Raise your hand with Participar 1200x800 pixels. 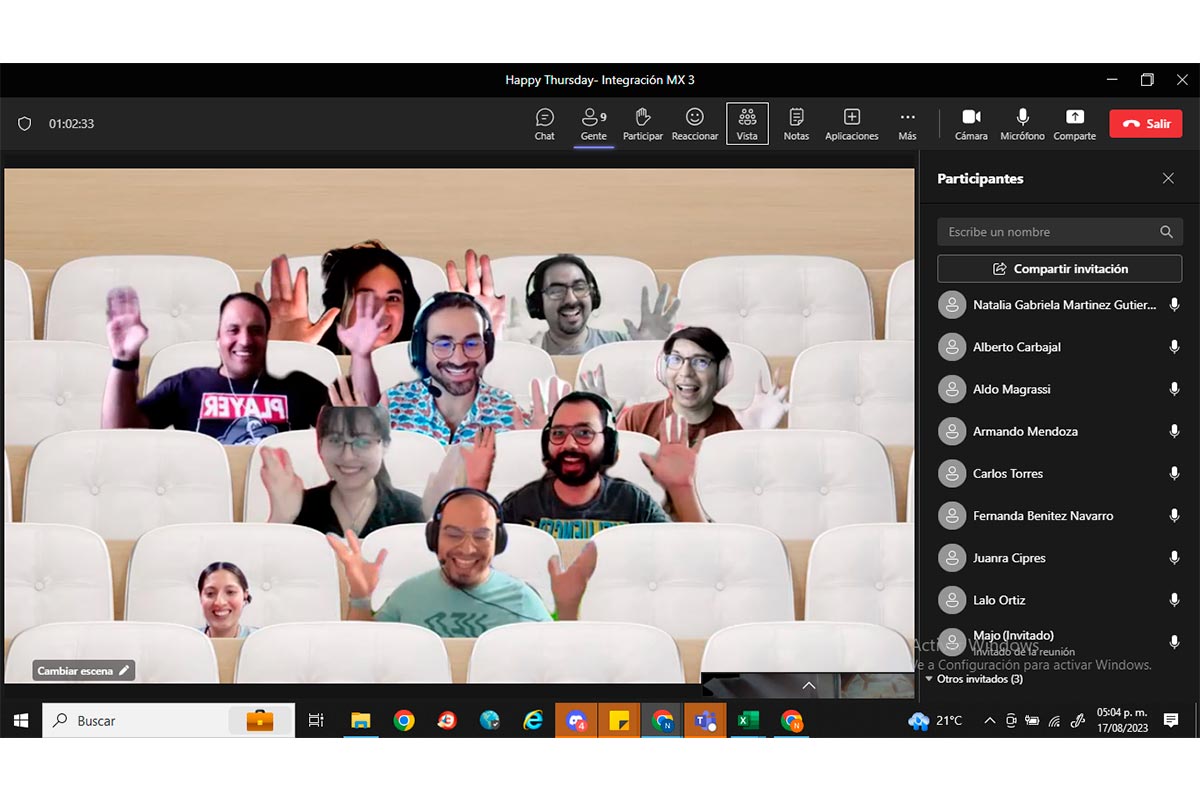[x=643, y=124]
